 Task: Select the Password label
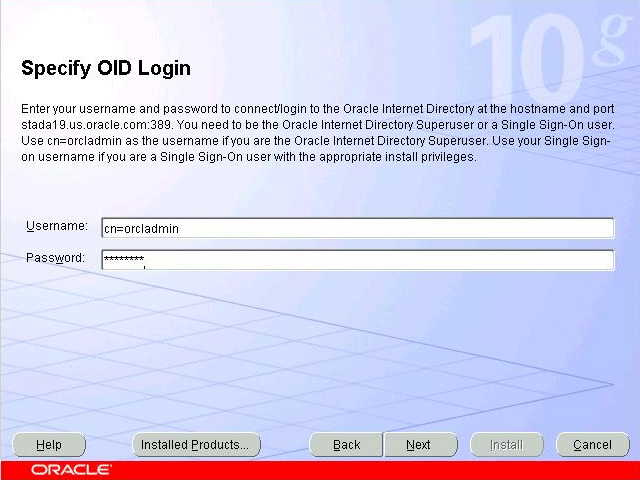[x=55, y=258]
